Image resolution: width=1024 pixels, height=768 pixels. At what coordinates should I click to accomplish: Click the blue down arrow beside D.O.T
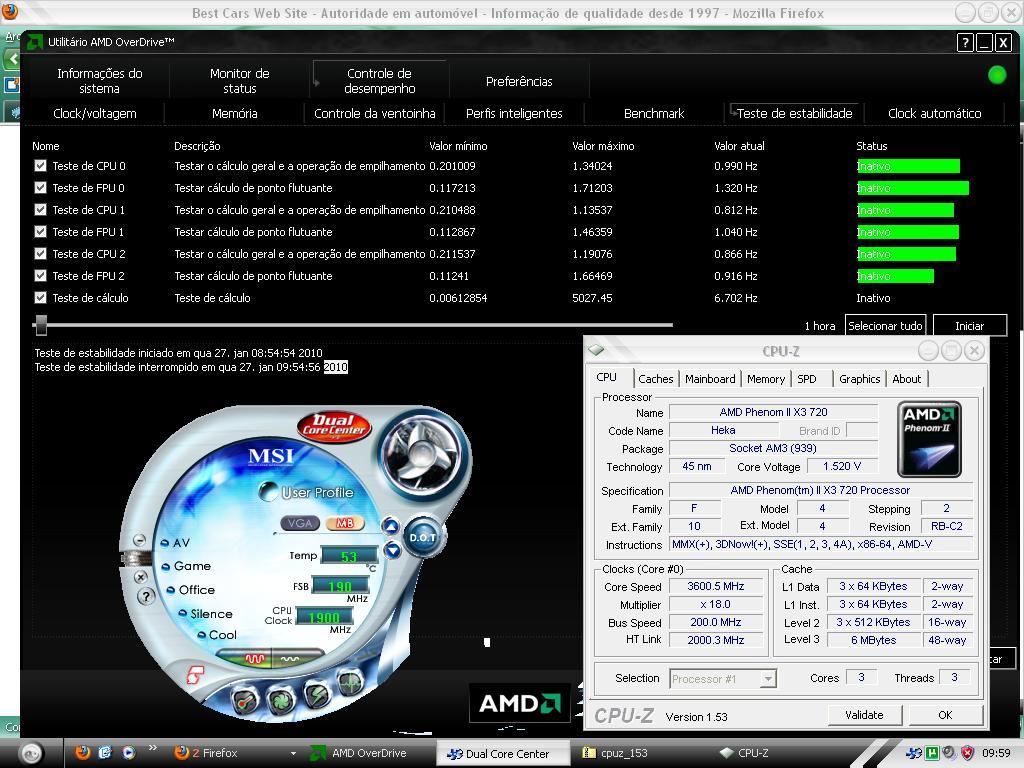[x=392, y=550]
